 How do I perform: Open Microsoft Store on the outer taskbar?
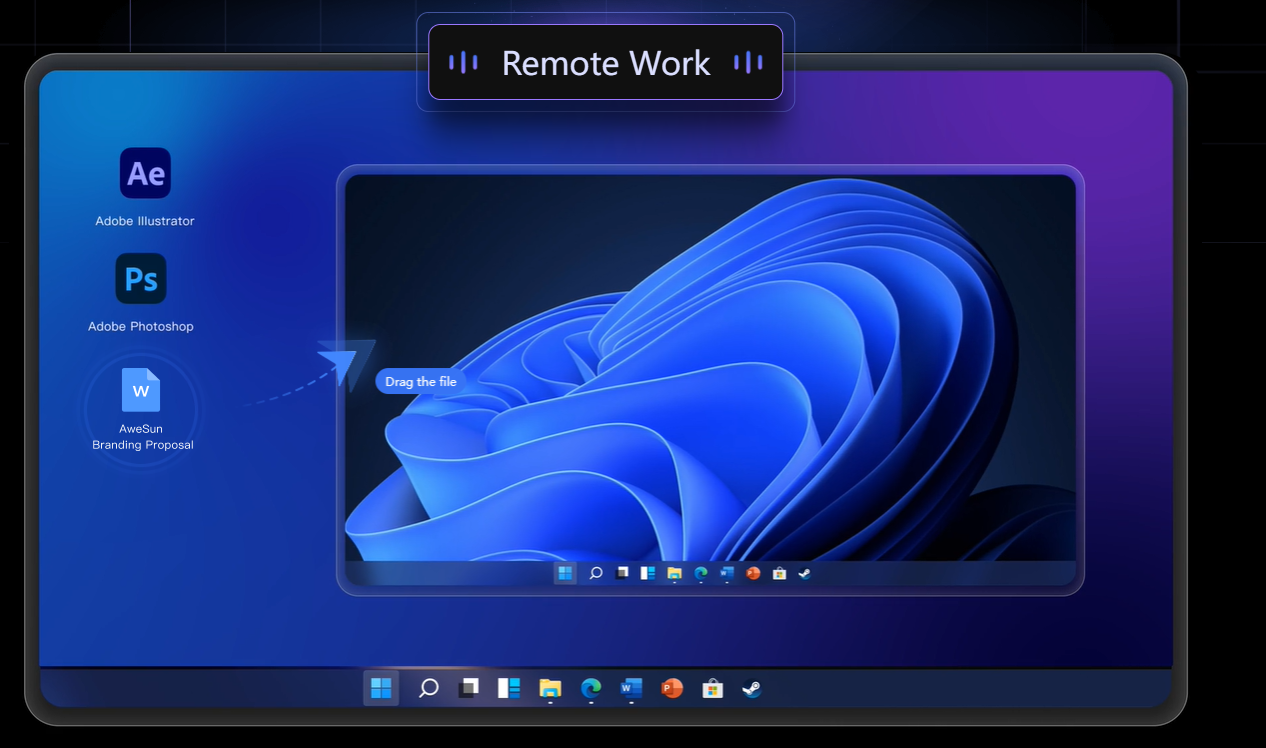712,688
